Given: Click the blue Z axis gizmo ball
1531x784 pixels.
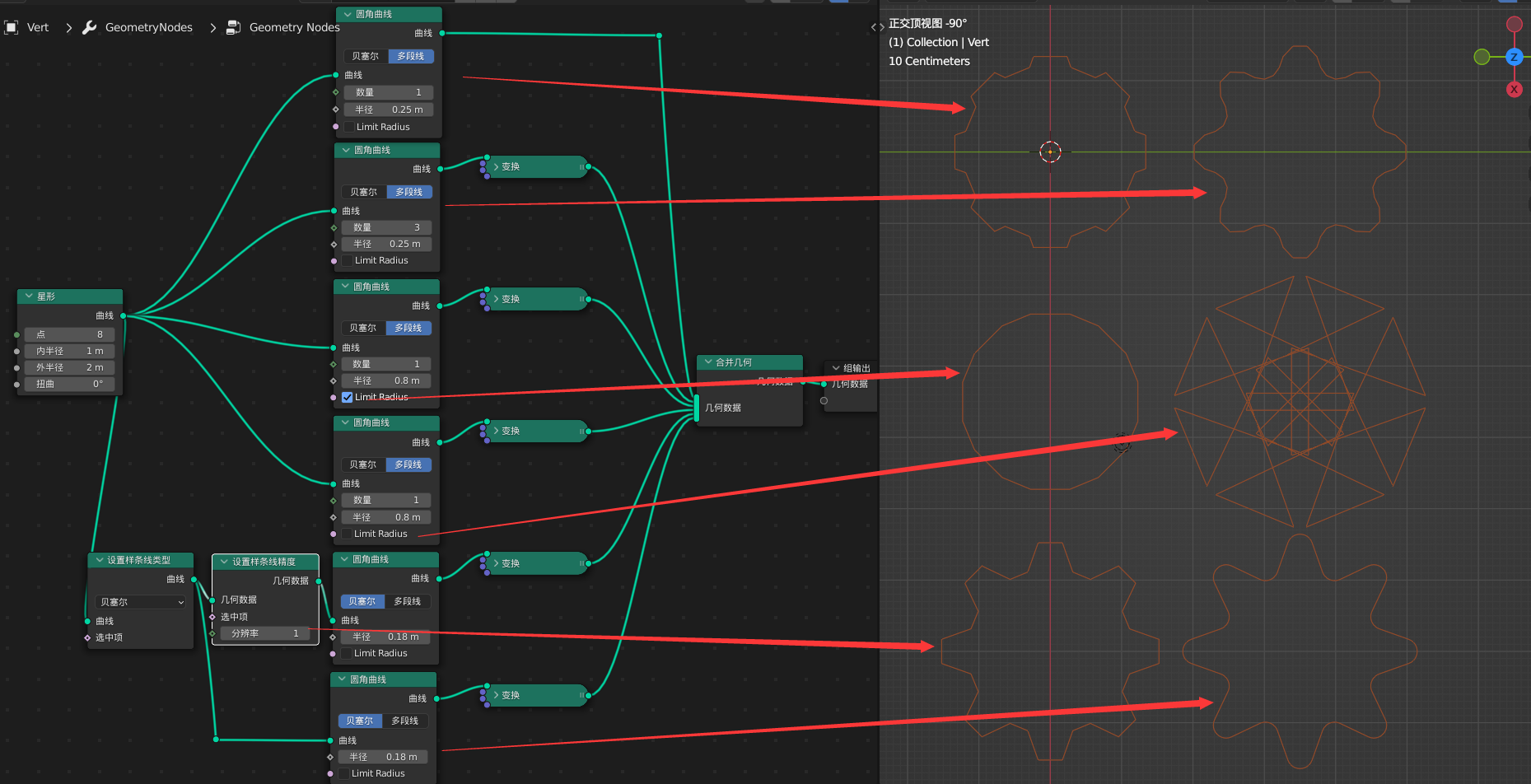Looking at the screenshot, I should tap(1514, 57).
